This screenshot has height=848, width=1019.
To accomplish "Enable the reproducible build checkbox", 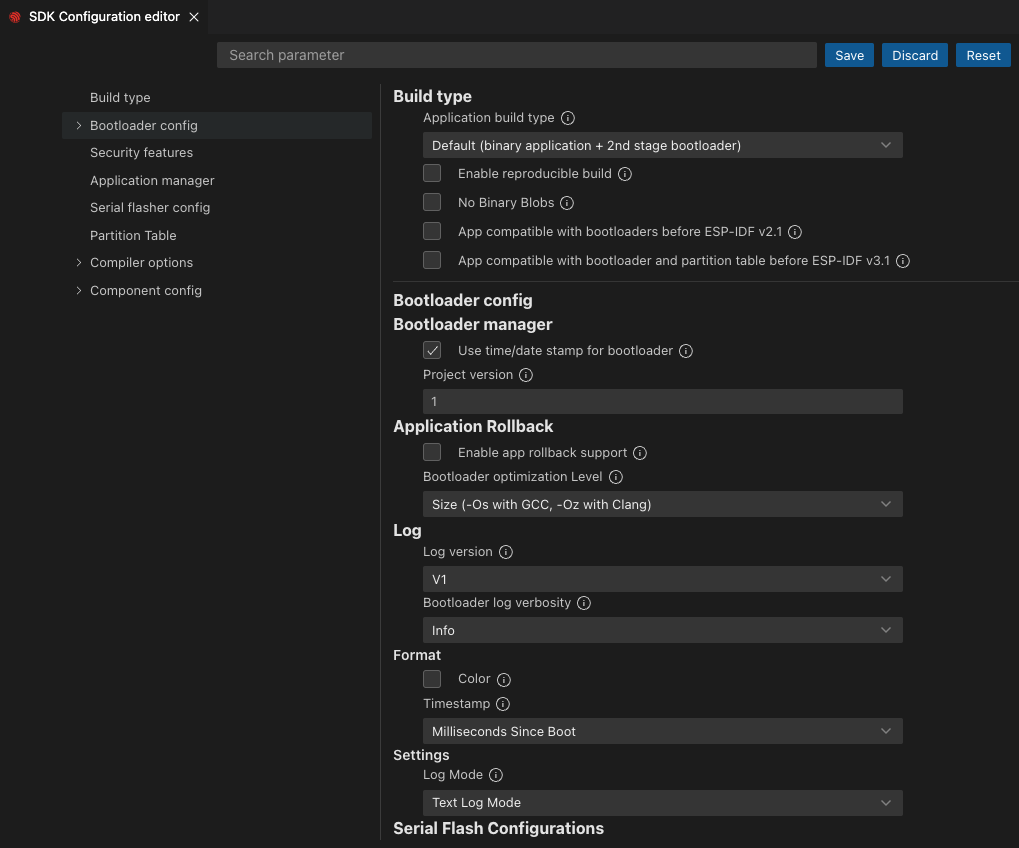I will pyautogui.click(x=432, y=174).
